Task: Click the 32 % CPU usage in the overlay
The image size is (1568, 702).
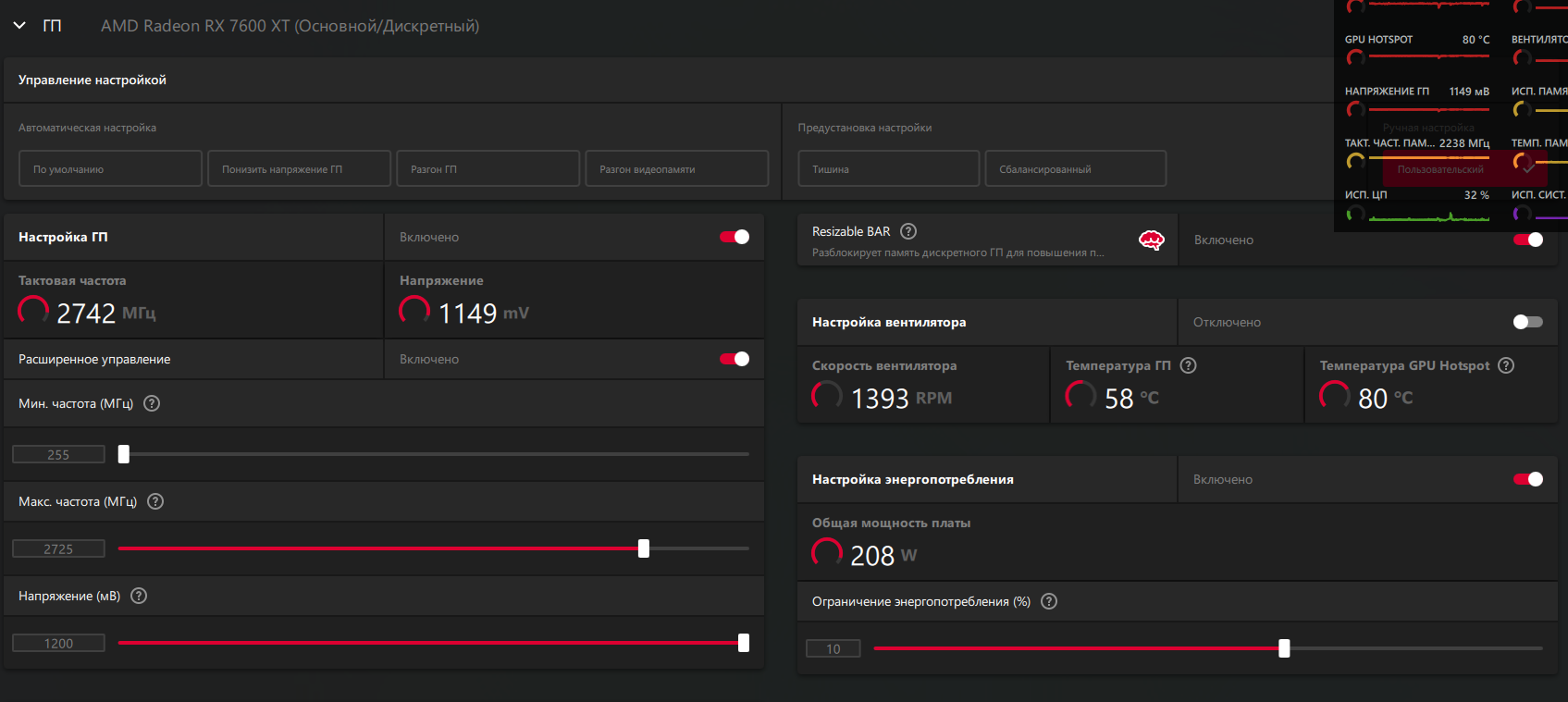Action: [x=1476, y=195]
